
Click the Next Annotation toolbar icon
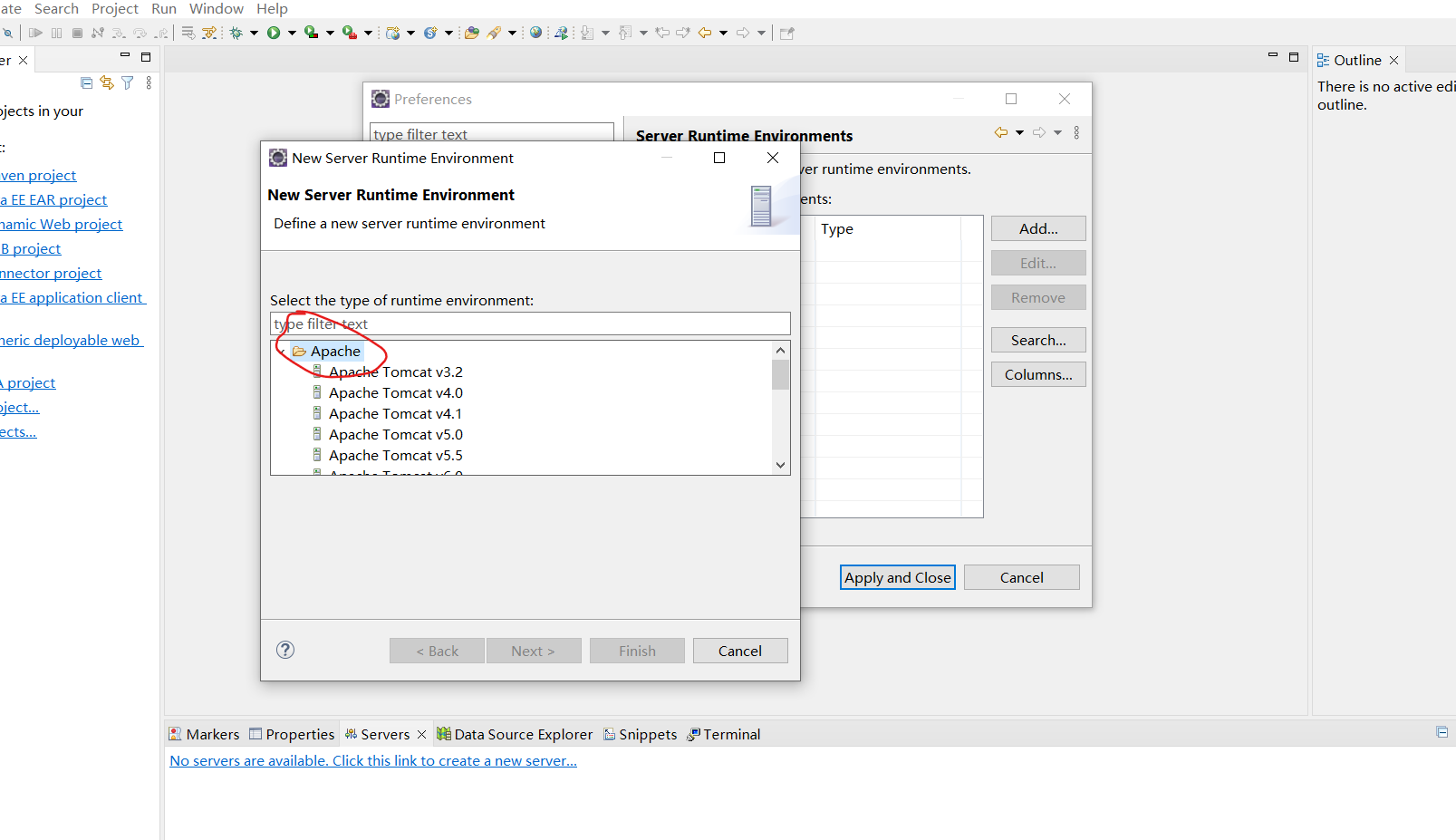click(587, 33)
